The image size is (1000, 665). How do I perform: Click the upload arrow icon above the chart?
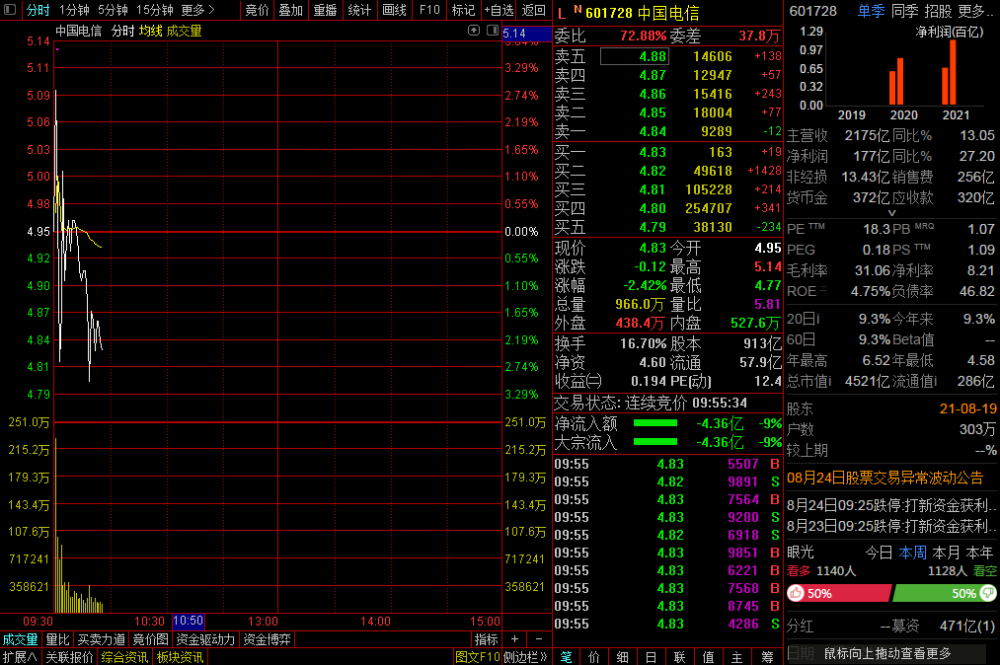point(473,30)
